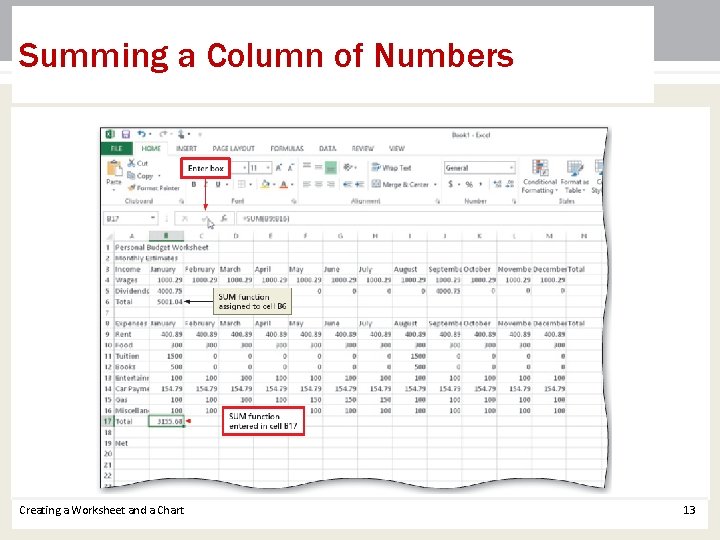The width and height of the screenshot is (720, 540).
Task: Open Format as Table gallery
Action: pos(574,177)
